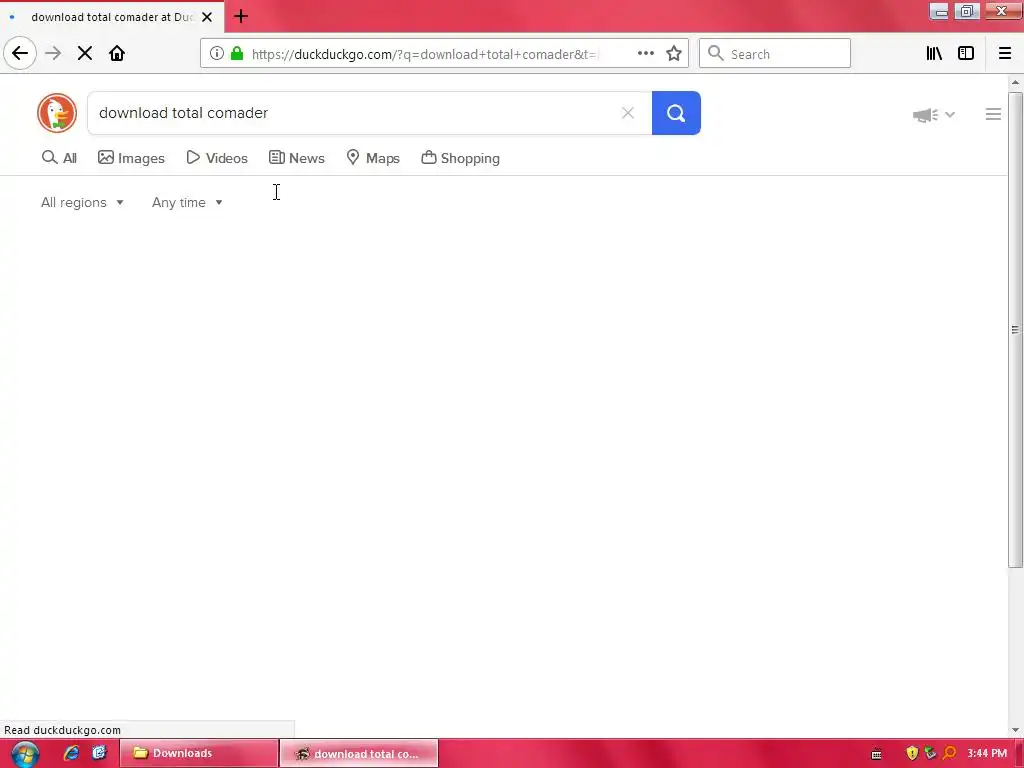Go back to the previous page
1024x768 pixels.
click(x=20, y=54)
